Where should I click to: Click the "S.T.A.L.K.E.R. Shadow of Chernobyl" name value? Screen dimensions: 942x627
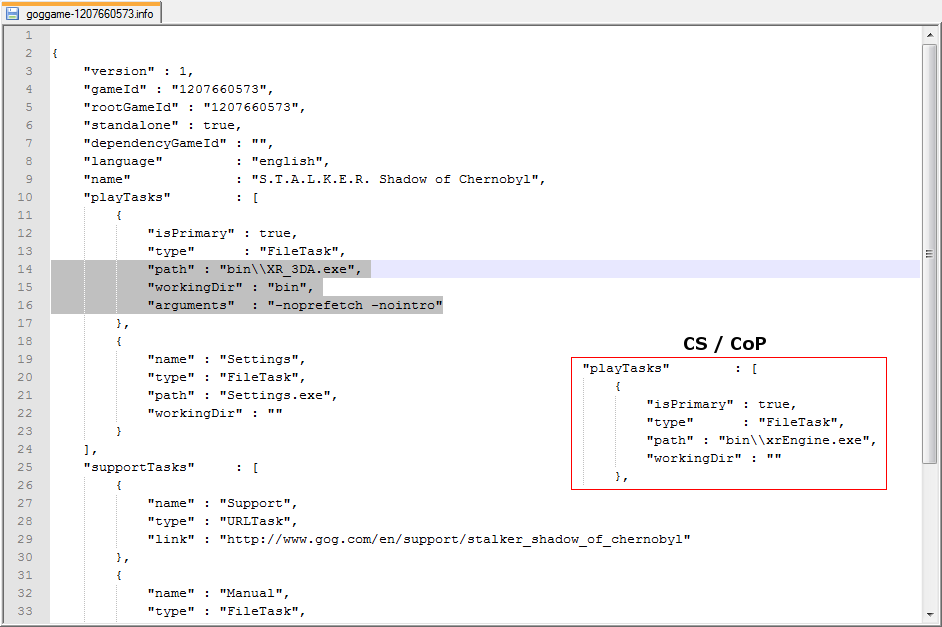click(395, 179)
